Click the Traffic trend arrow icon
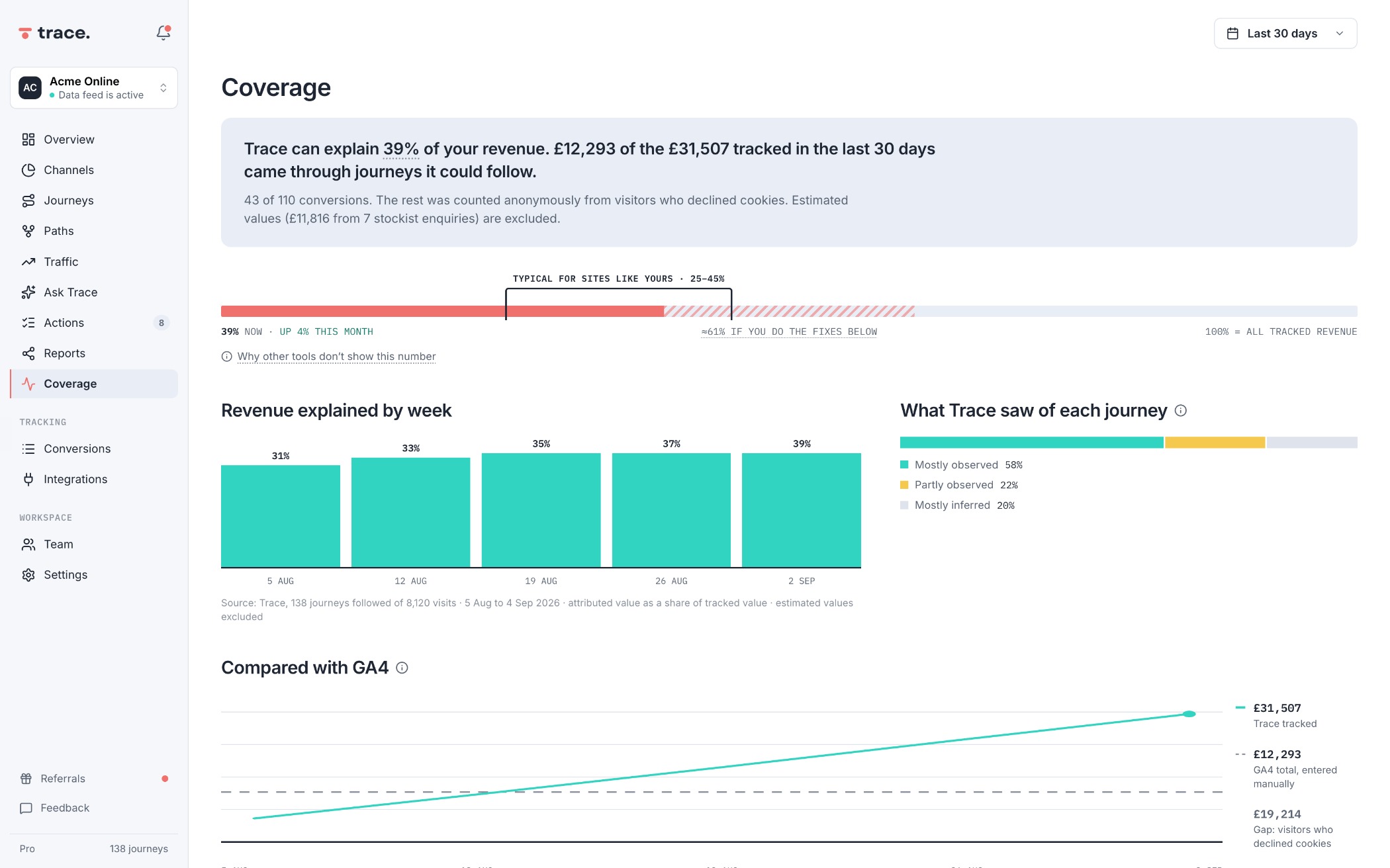 [x=28, y=262]
